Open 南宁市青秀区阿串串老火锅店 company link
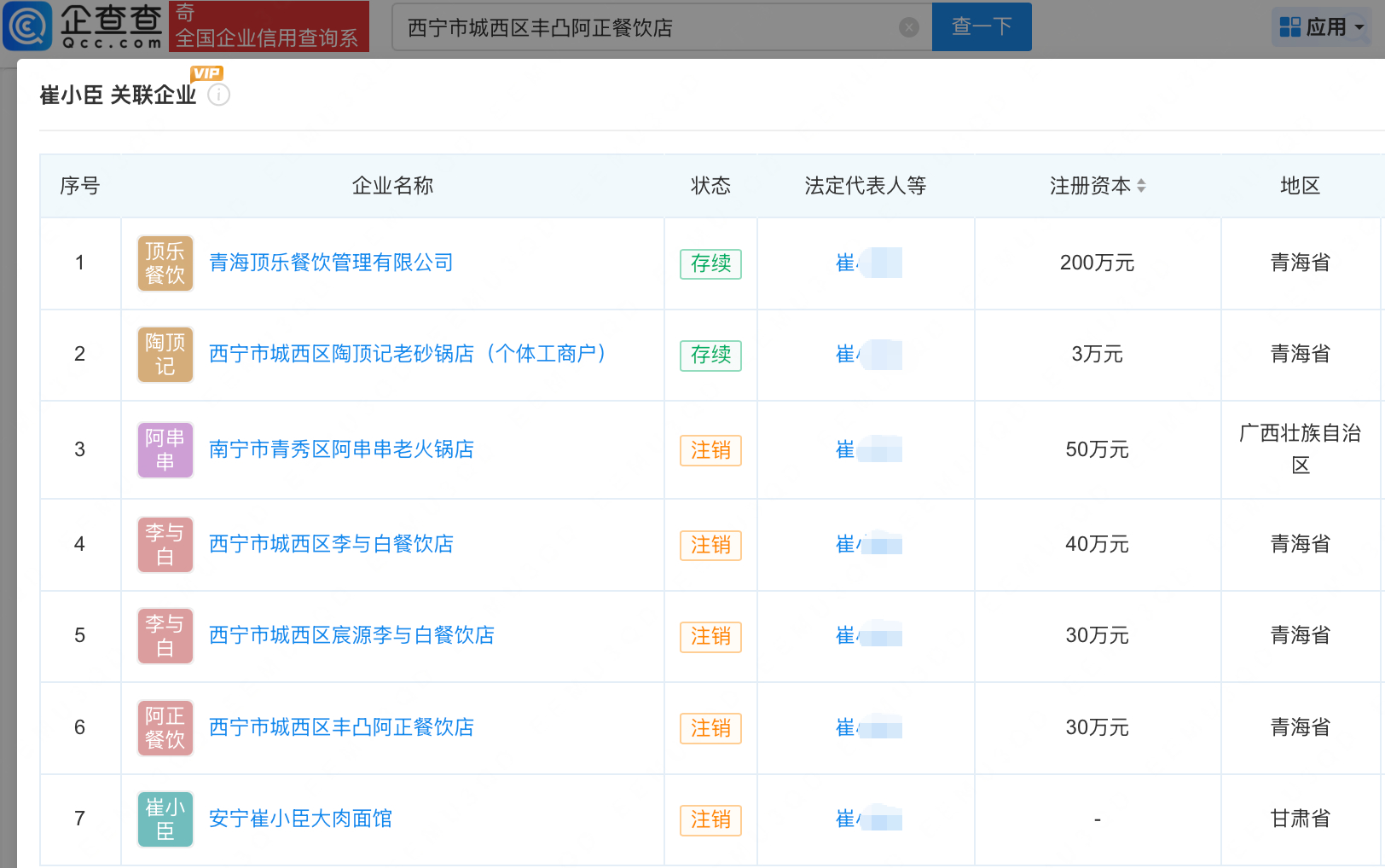The width and height of the screenshot is (1385, 868). (341, 449)
